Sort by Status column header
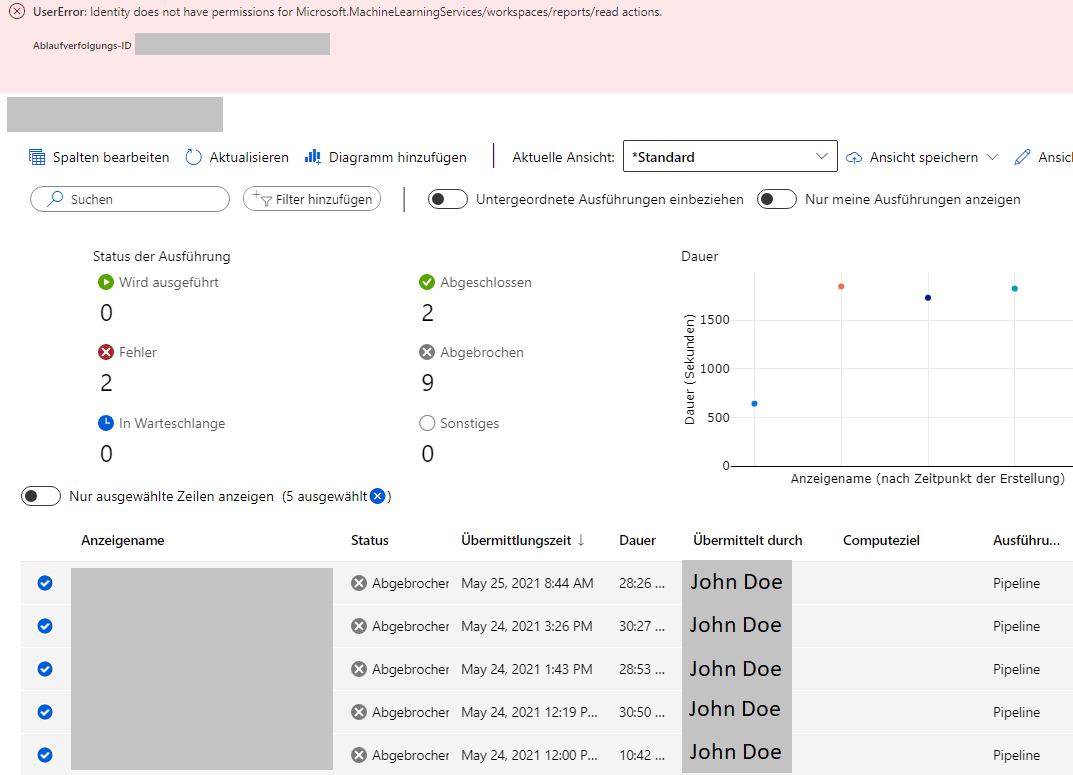The width and height of the screenshot is (1073, 775). point(370,540)
